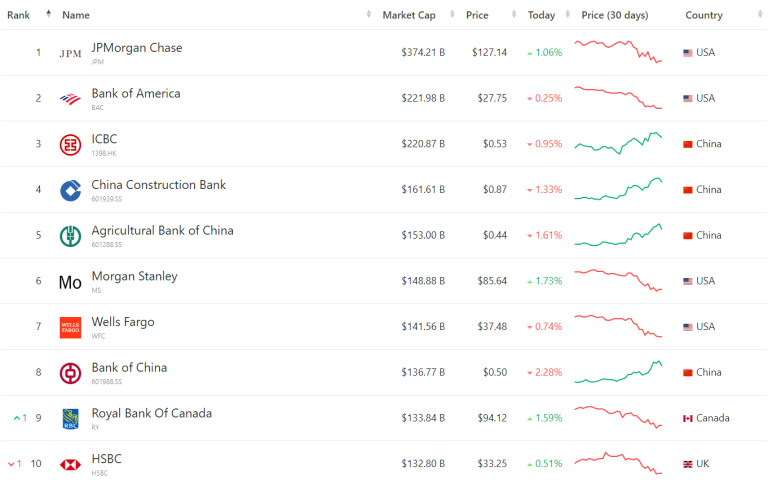Viewport: 768px width, 484px height.
Task: Click the Wells Fargo red logo
Action: point(70,327)
